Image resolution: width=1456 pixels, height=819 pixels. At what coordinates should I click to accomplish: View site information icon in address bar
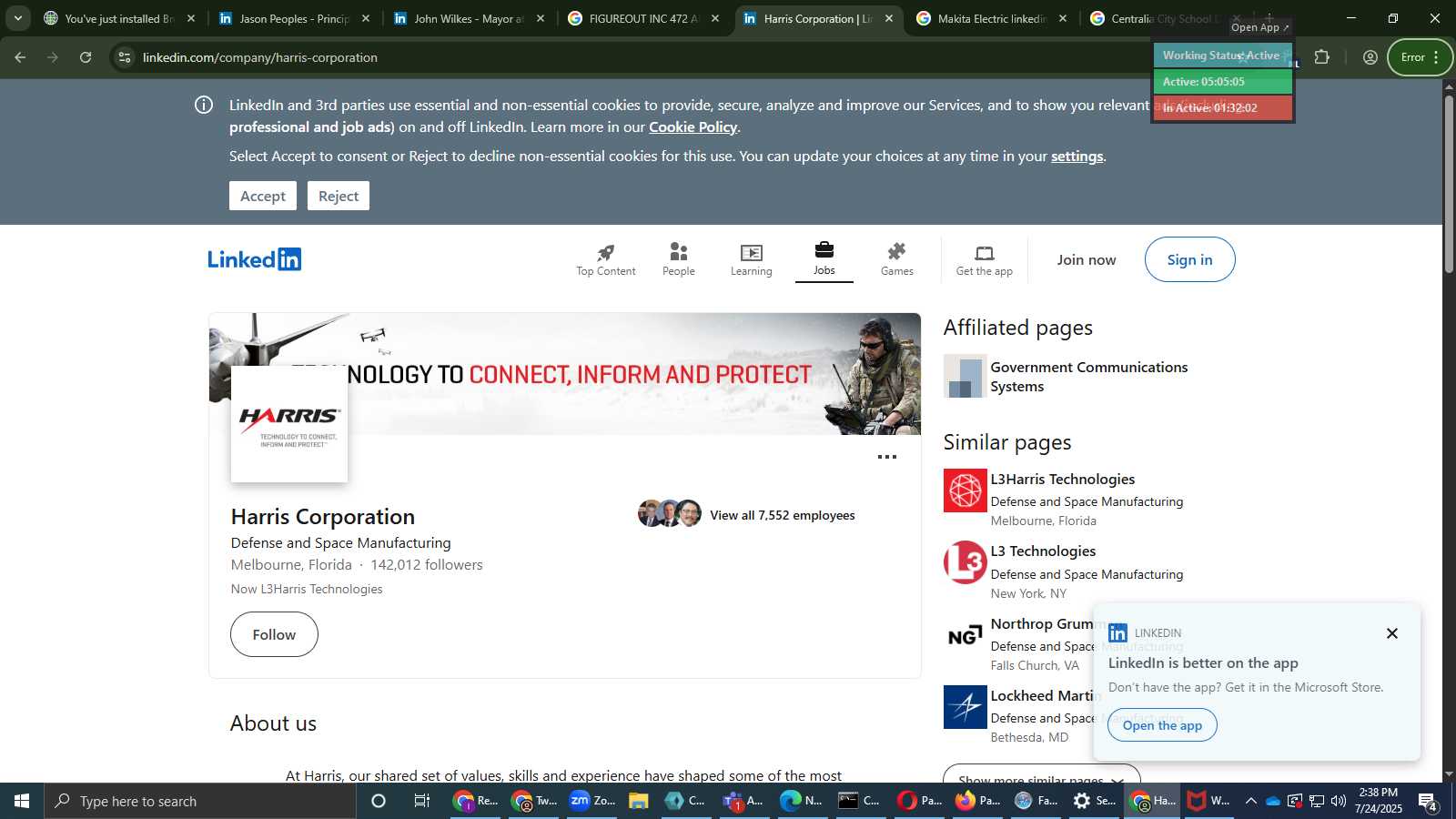tap(125, 57)
